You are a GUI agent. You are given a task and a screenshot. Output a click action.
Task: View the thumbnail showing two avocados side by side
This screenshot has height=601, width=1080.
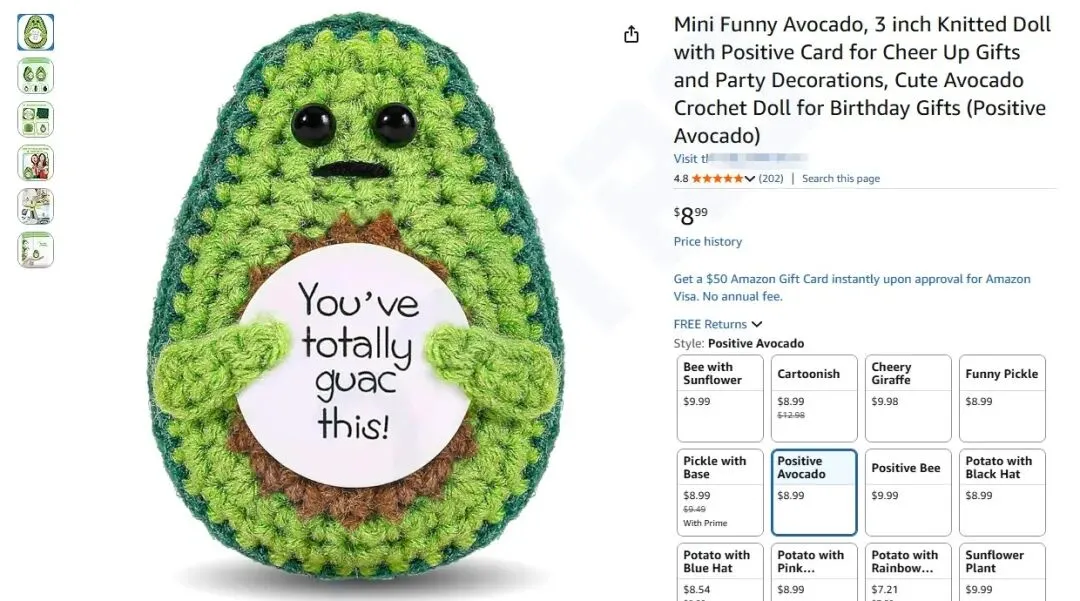click(x=36, y=76)
